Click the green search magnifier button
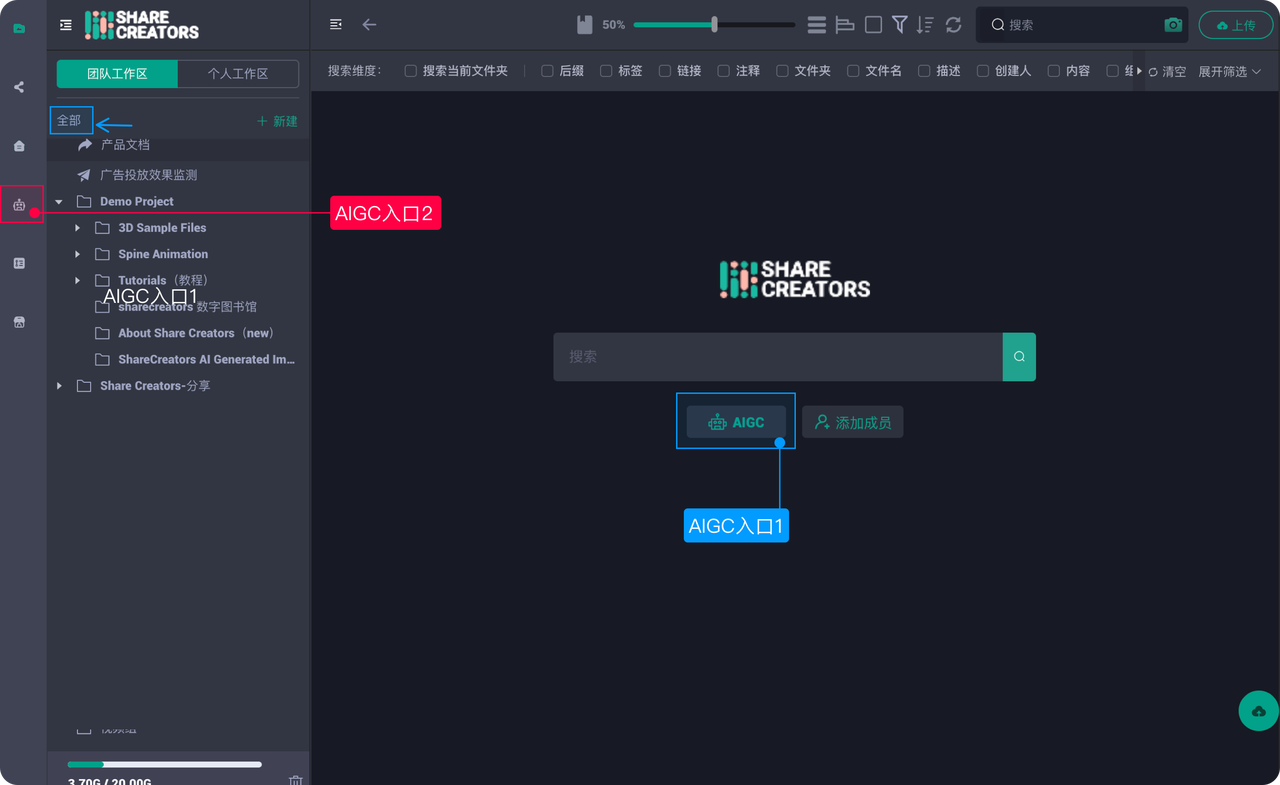This screenshot has height=785, width=1280. 1019,357
